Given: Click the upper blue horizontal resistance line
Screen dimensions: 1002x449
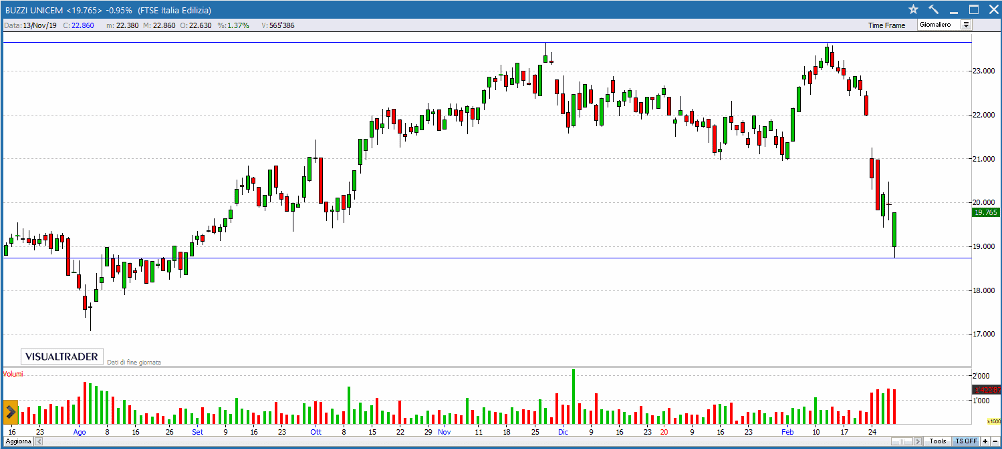Looking at the screenshot, I should [486, 43].
